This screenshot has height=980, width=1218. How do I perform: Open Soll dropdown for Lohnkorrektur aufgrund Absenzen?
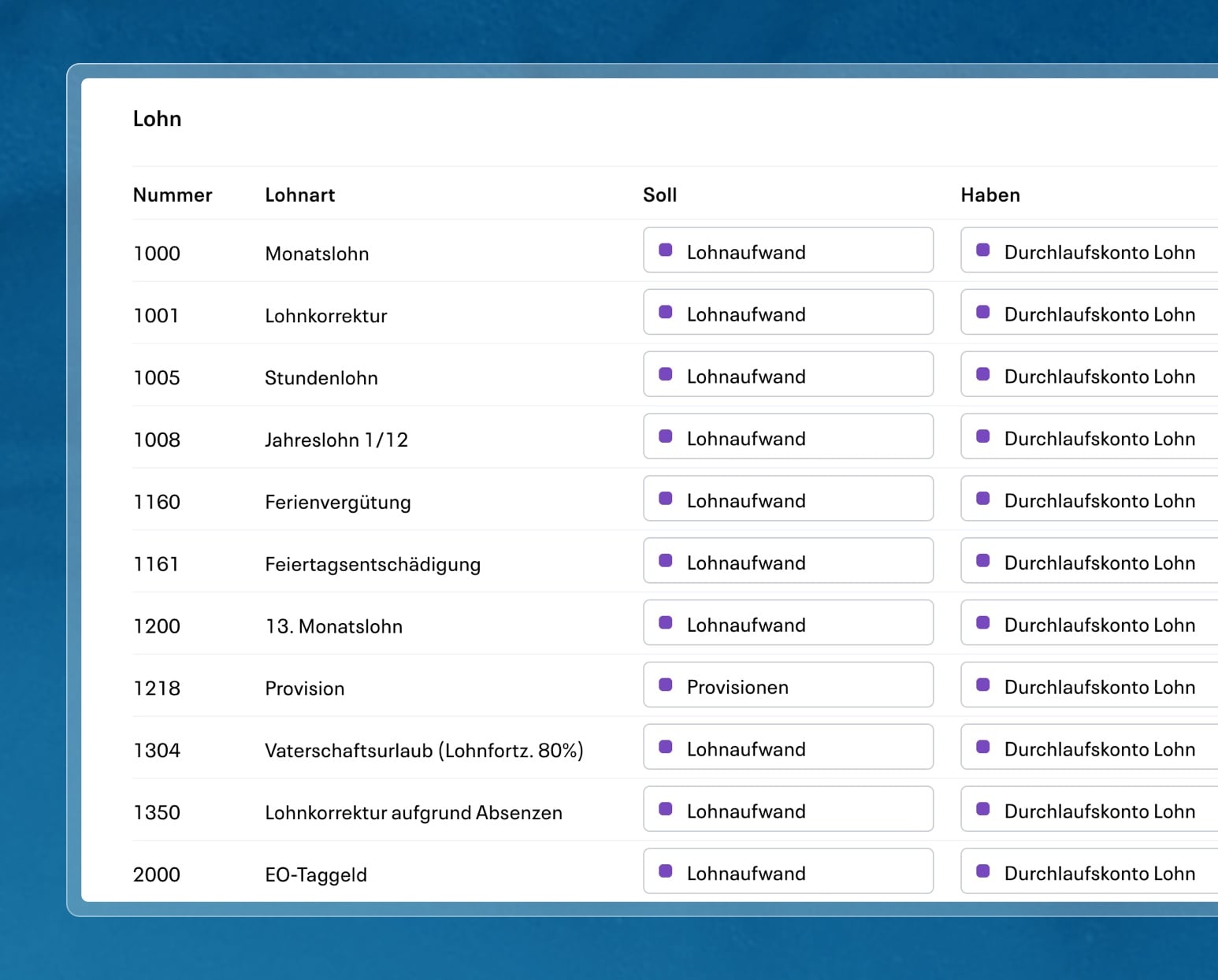pos(788,810)
